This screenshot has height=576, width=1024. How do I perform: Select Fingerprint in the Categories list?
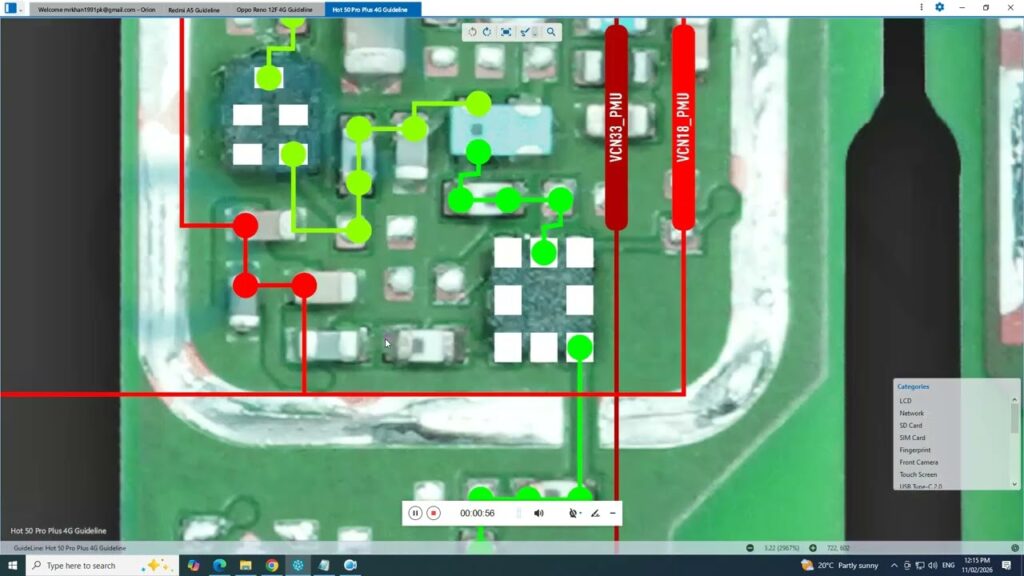pos(914,450)
